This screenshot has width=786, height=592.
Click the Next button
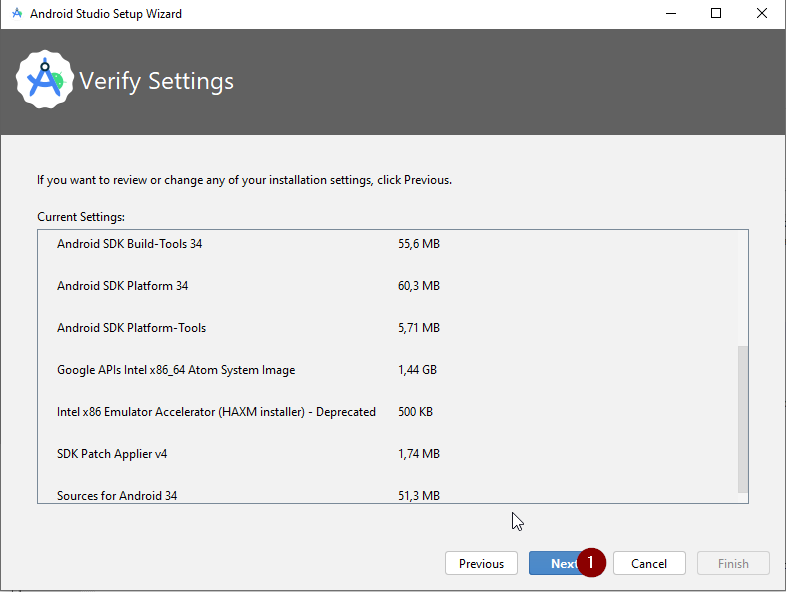563,563
